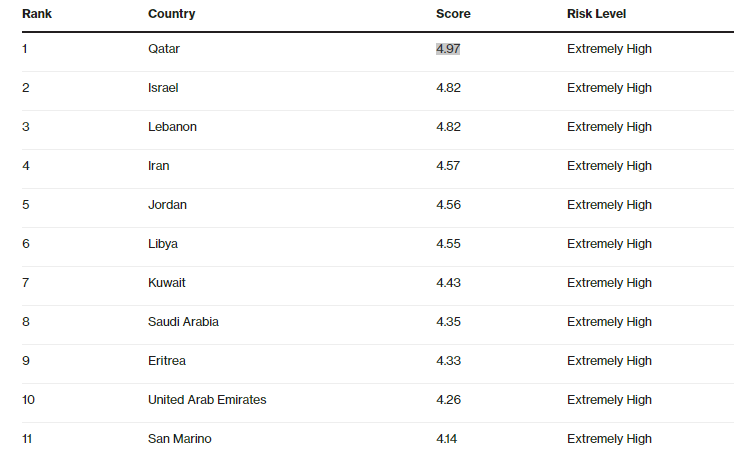Select the Israel country cell
The width and height of the screenshot is (734, 460).
point(163,88)
